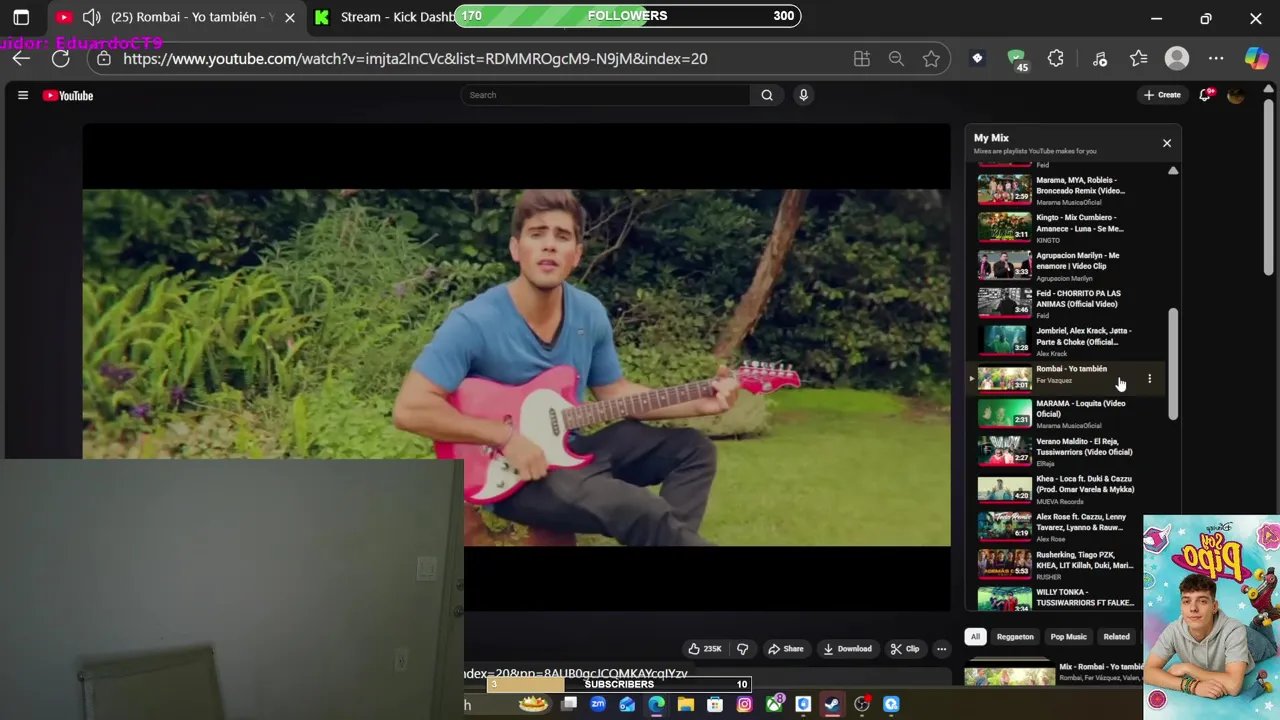Click the Download button under video
Image resolution: width=1280 pixels, height=720 pixels.
tap(847, 649)
